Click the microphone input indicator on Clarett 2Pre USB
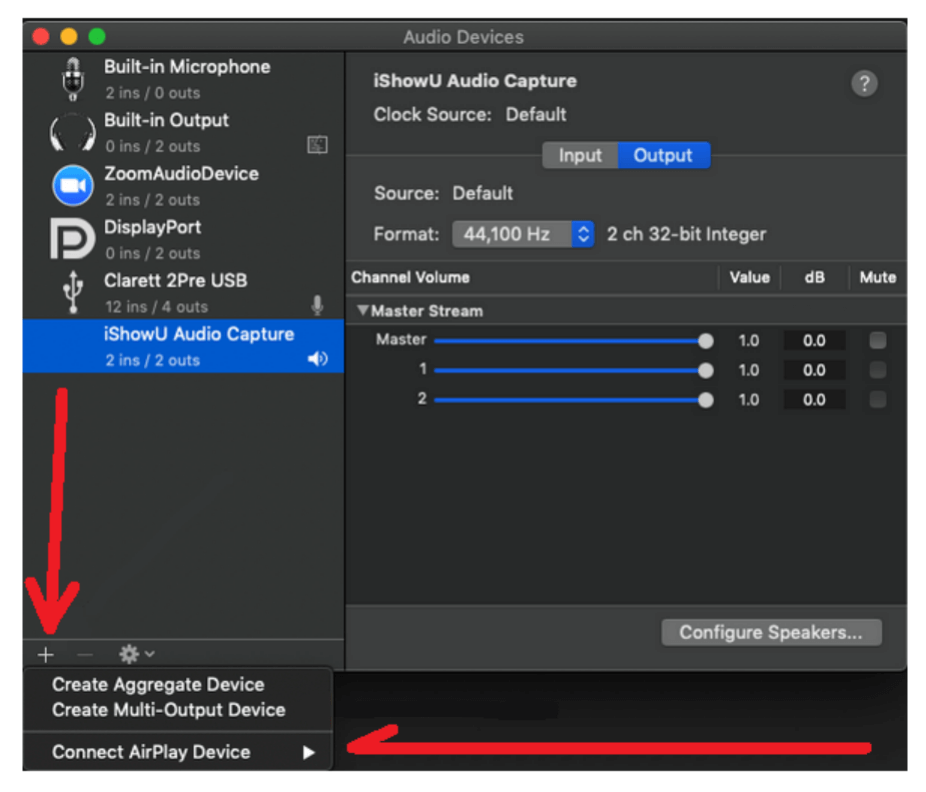The image size is (926, 792). coord(317,305)
